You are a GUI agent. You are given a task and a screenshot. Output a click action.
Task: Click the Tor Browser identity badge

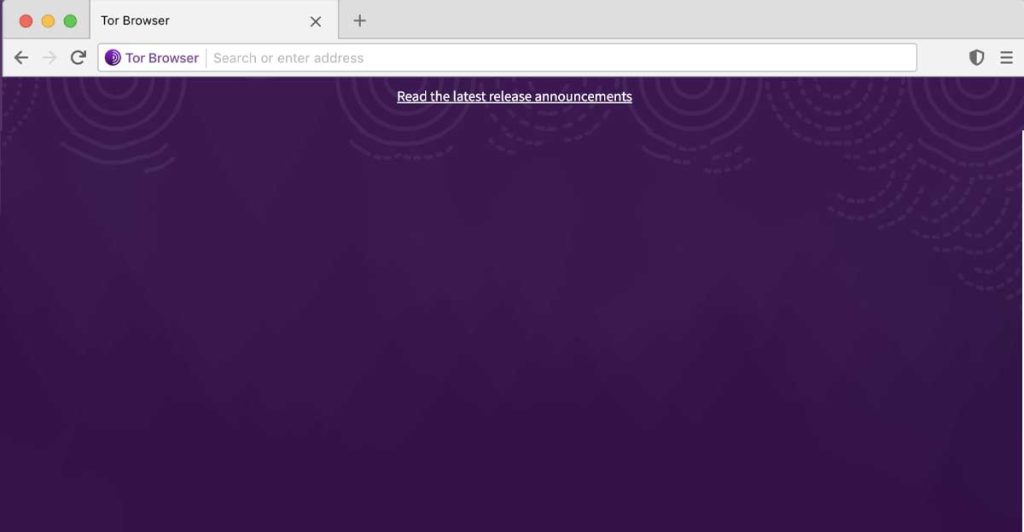click(x=152, y=57)
